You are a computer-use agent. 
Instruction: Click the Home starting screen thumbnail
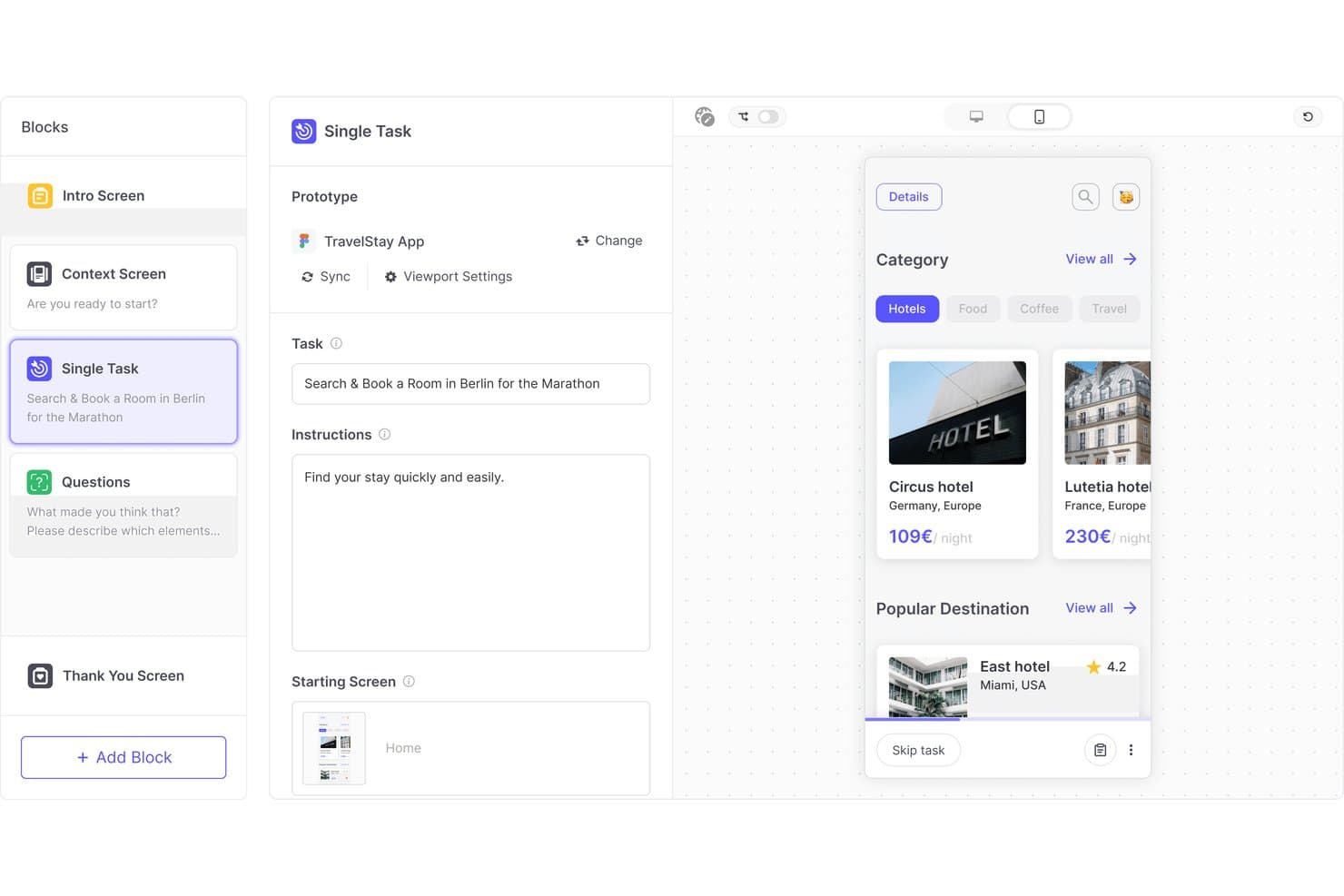pos(334,748)
